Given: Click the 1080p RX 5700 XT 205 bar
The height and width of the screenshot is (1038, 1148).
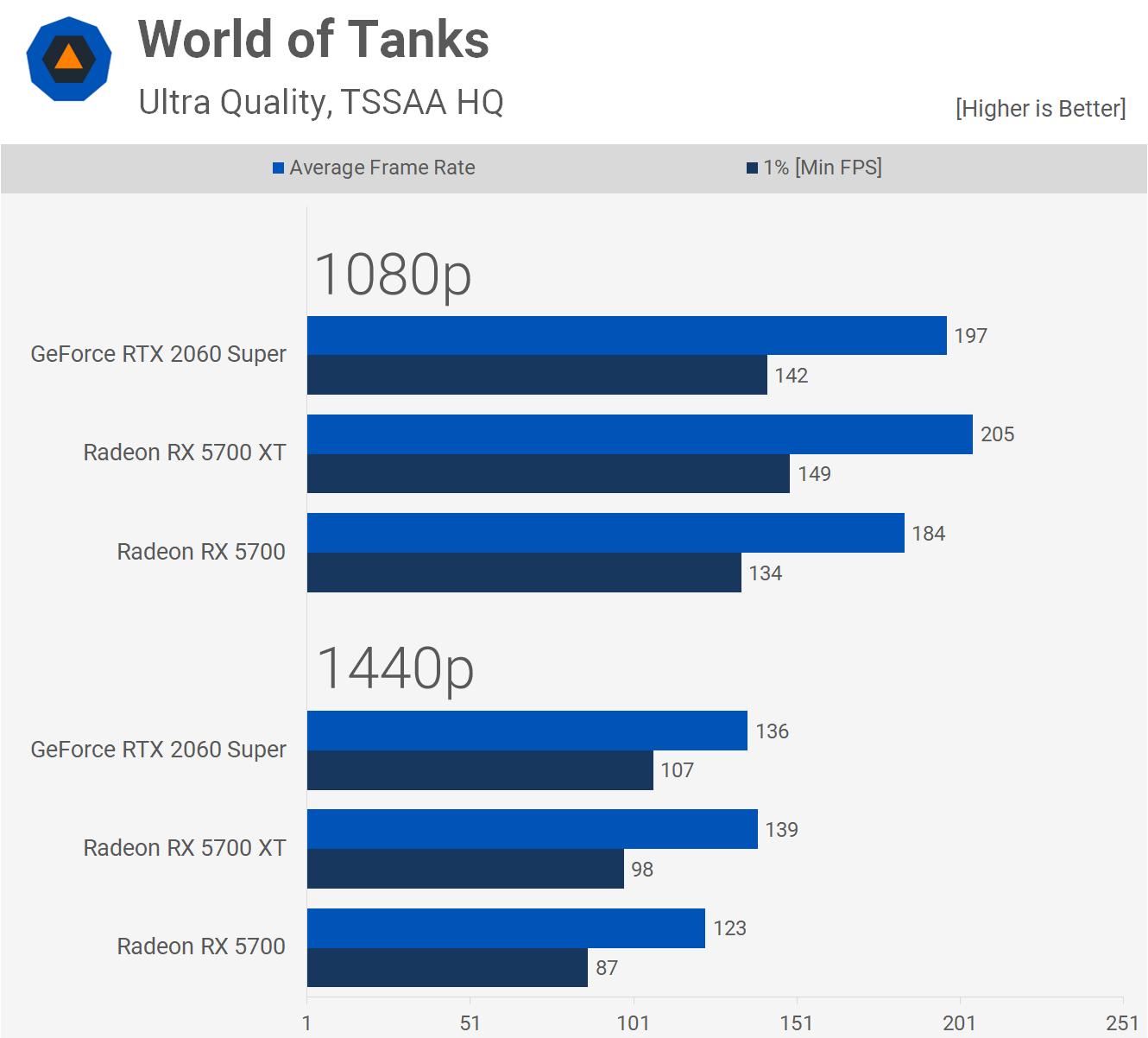Looking at the screenshot, I should pyautogui.click(x=639, y=434).
